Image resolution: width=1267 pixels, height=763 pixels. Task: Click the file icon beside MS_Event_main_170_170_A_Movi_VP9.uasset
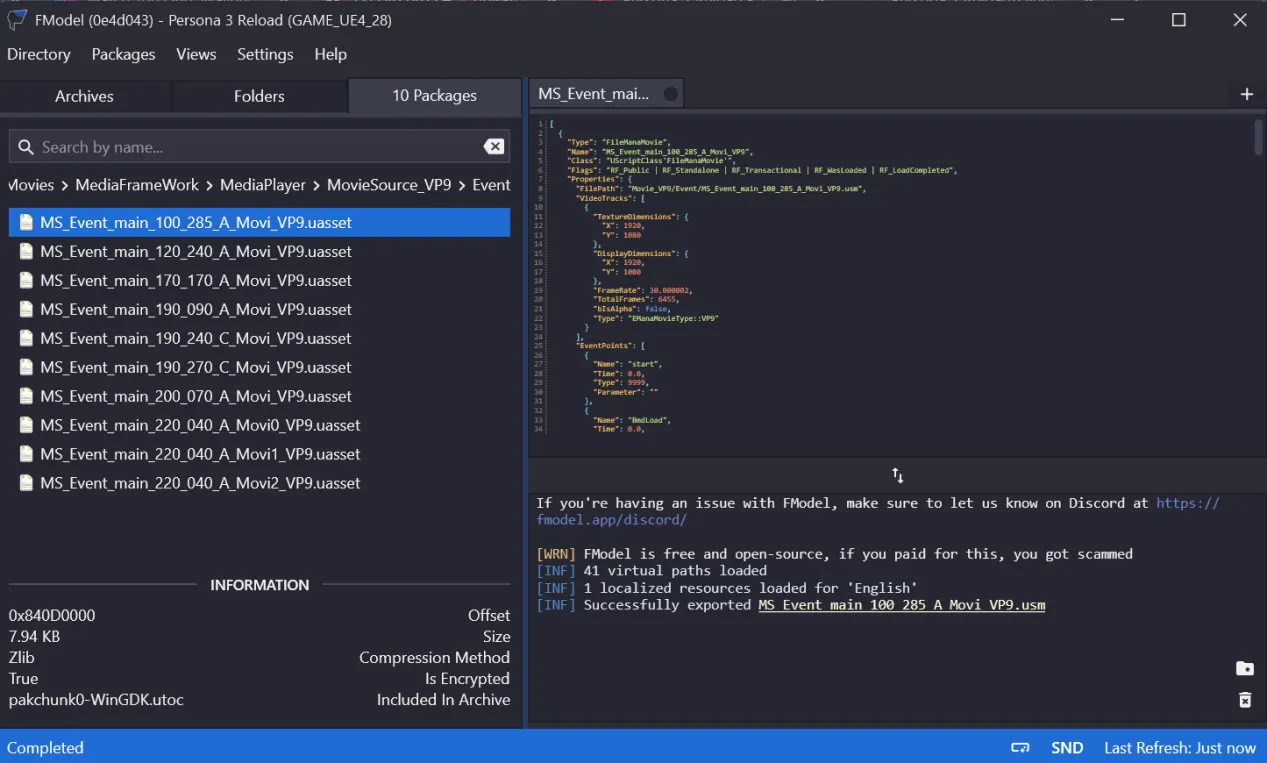pos(26,281)
